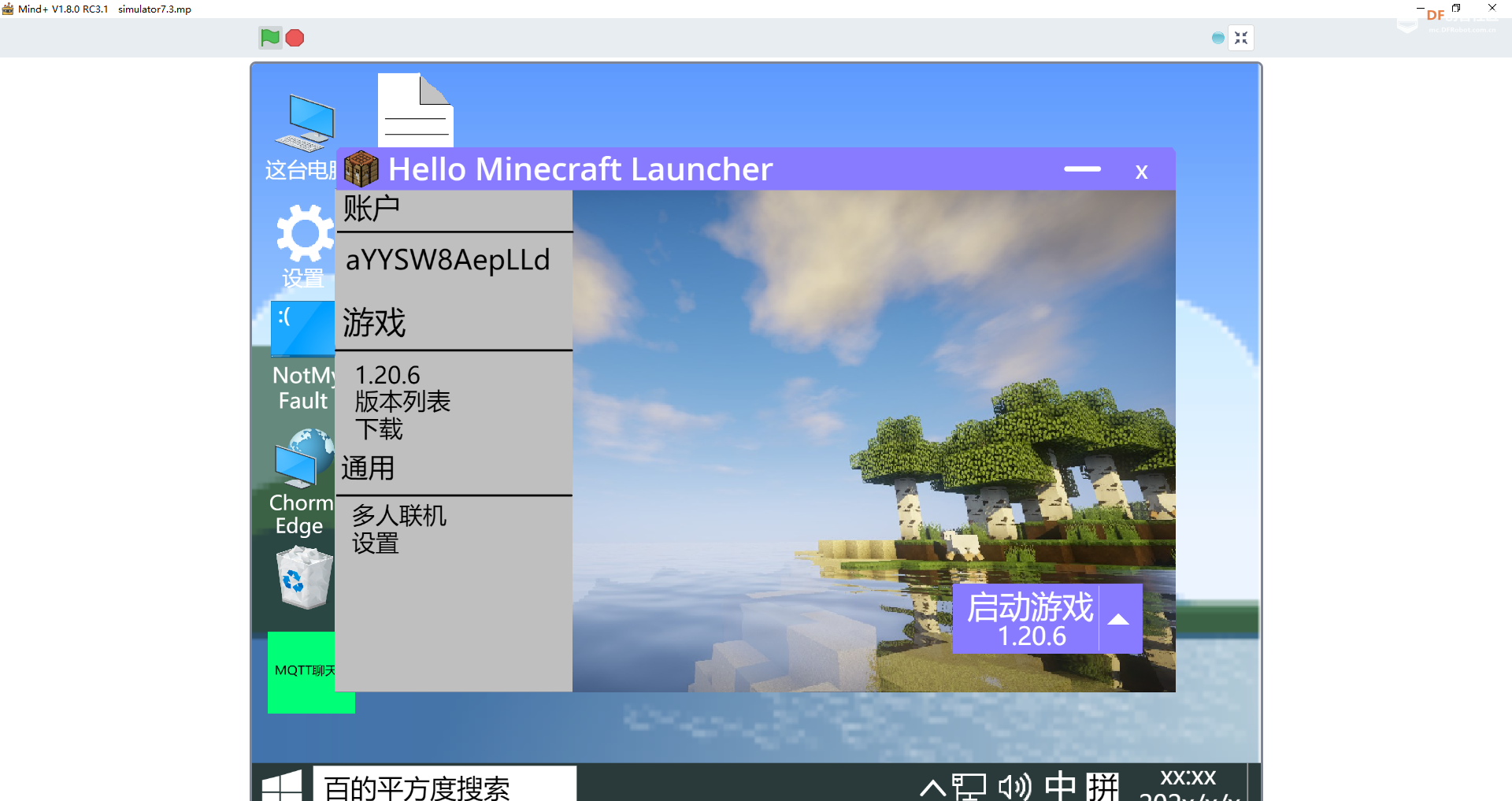Click the green flag run button
The width and height of the screenshot is (1512, 801).
click(270, 38)
